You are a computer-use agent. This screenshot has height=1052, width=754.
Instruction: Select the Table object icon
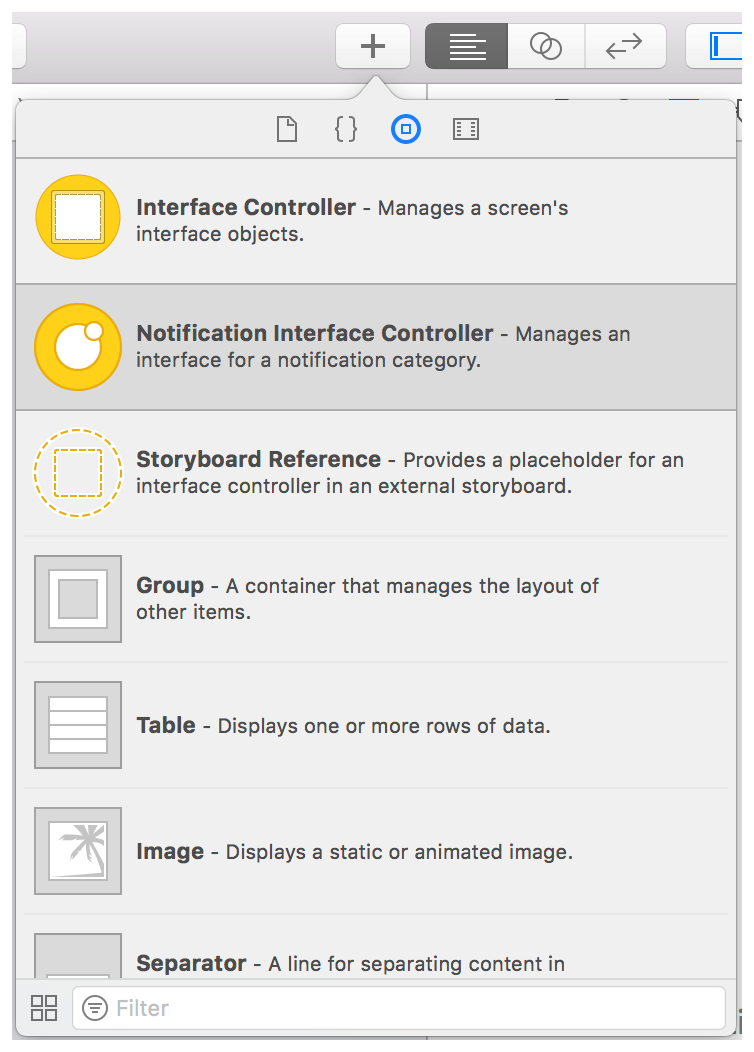coord(78,725)
